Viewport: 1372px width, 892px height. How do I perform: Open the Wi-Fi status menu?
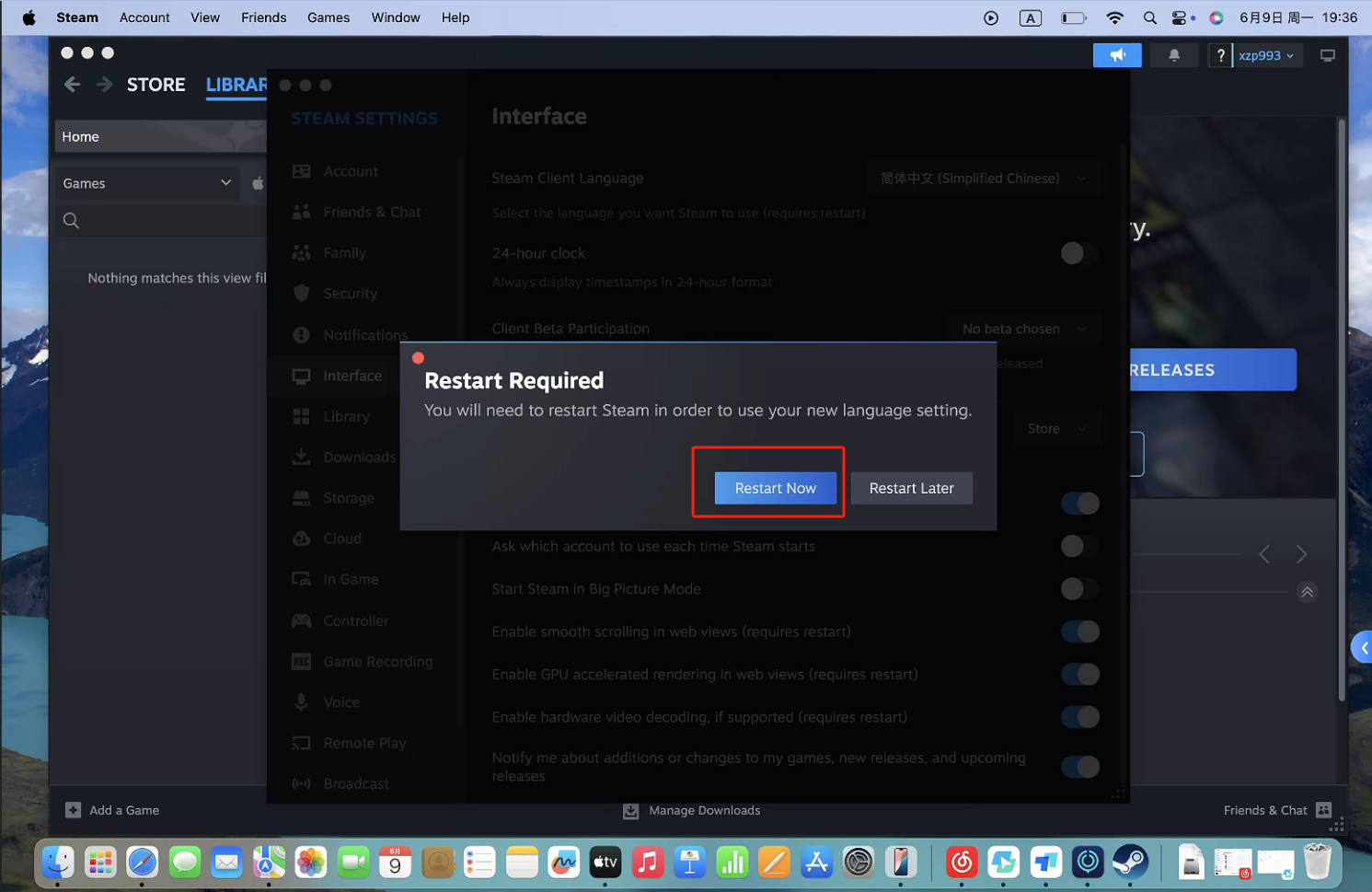coord(1114,17)
